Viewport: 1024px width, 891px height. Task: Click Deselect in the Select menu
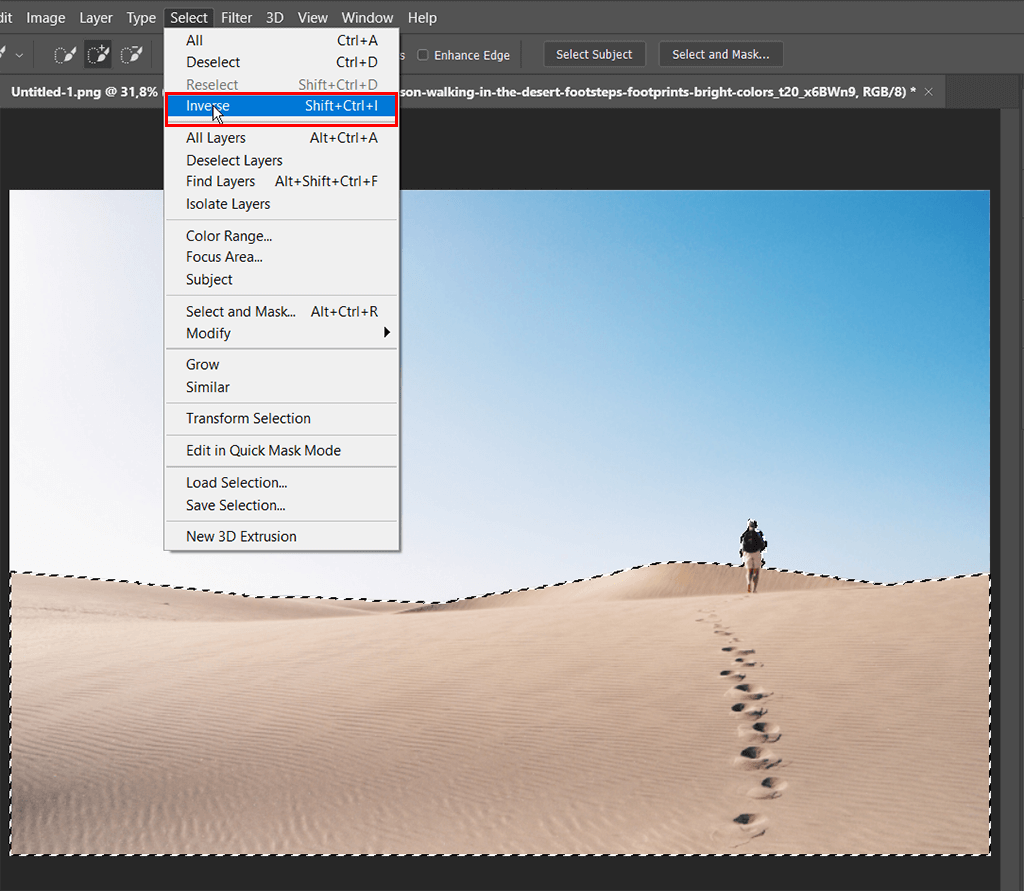213,62
